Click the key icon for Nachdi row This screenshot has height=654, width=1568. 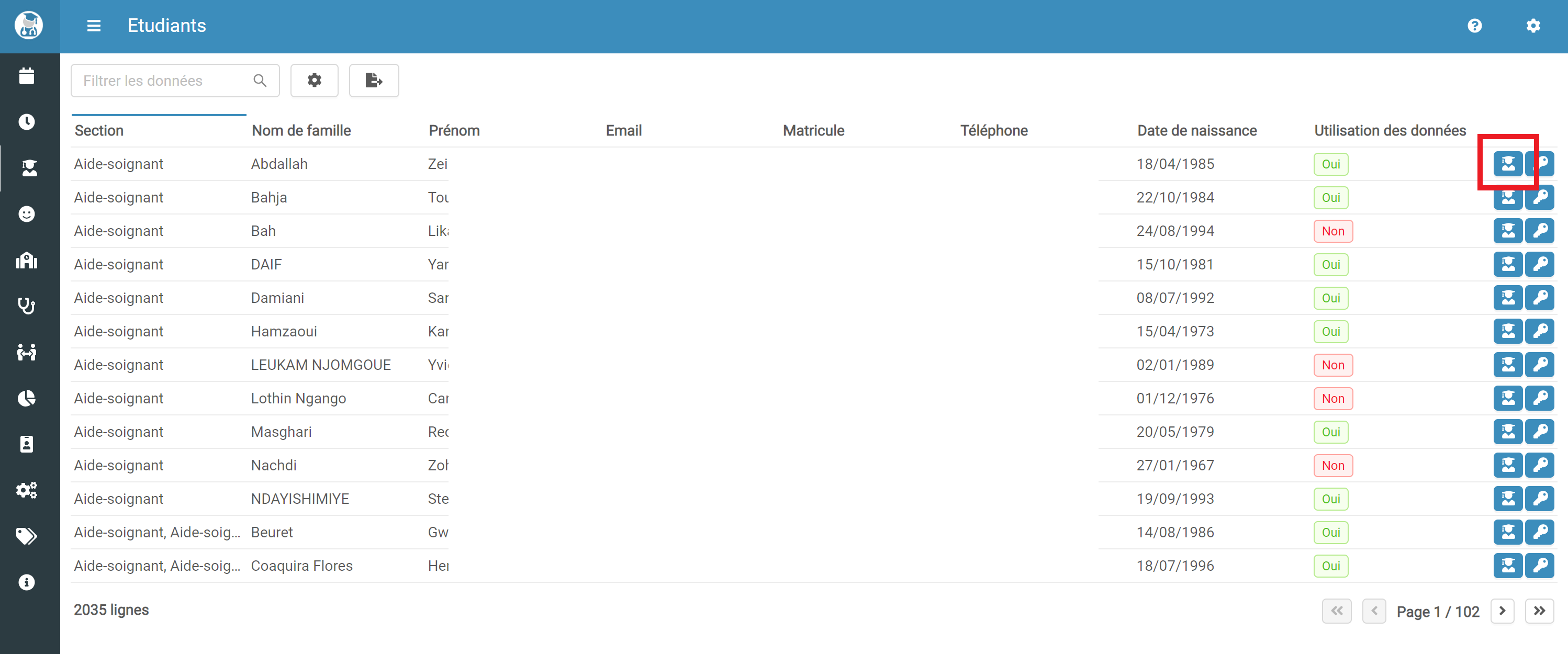pos(1540,465)
